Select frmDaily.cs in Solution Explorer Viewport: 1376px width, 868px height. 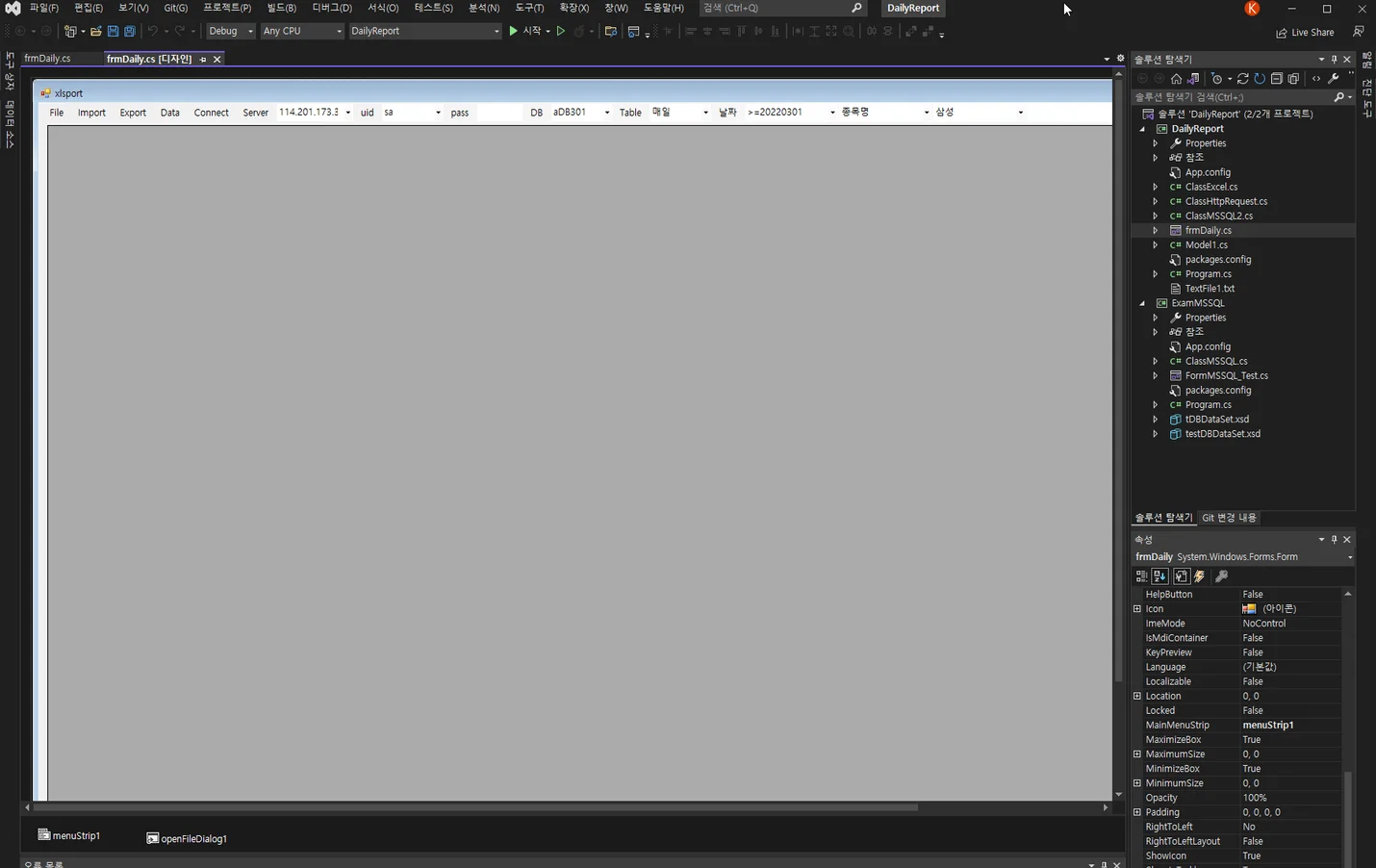pyautogui.click(x=1208, y=231)
